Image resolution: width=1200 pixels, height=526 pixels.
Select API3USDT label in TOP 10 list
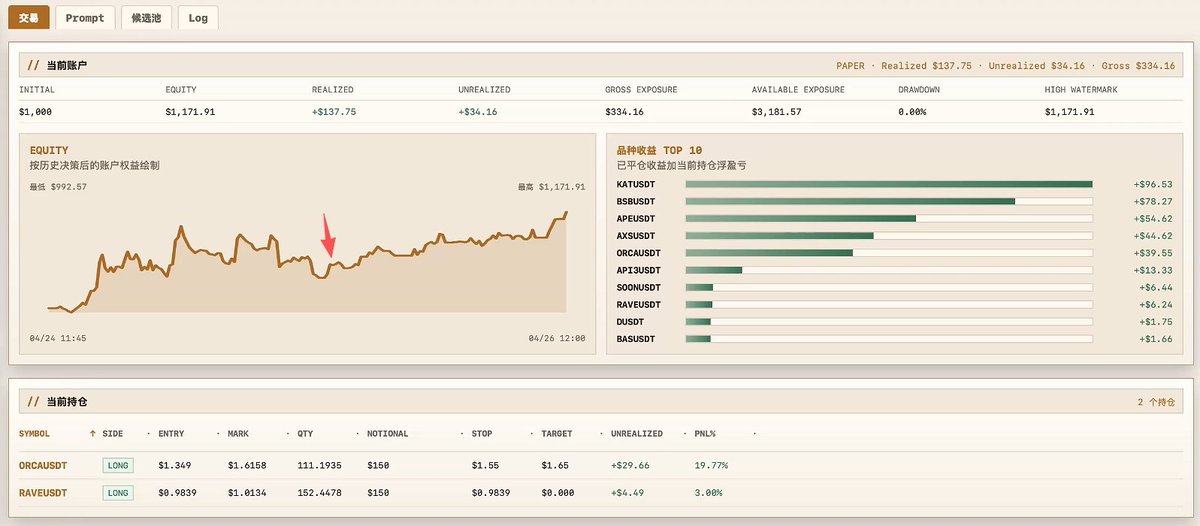(639, 270)
